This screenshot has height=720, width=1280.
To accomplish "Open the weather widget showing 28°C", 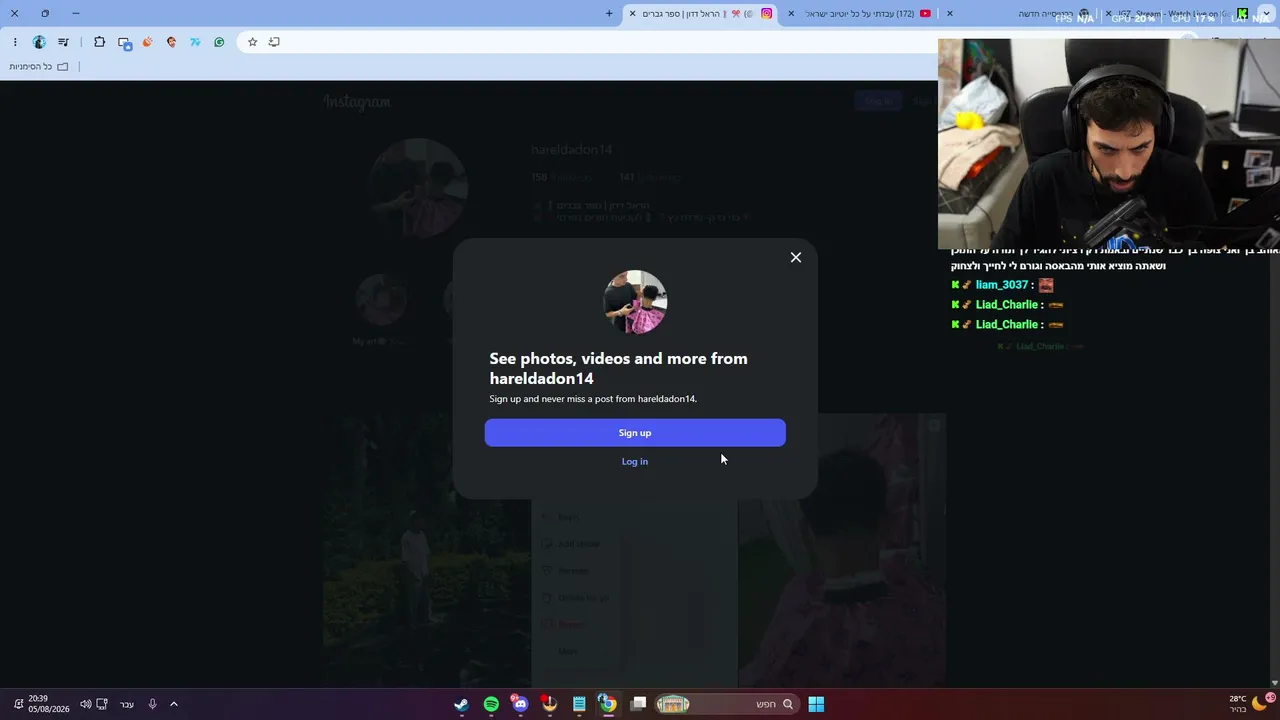I will 1249,704.
